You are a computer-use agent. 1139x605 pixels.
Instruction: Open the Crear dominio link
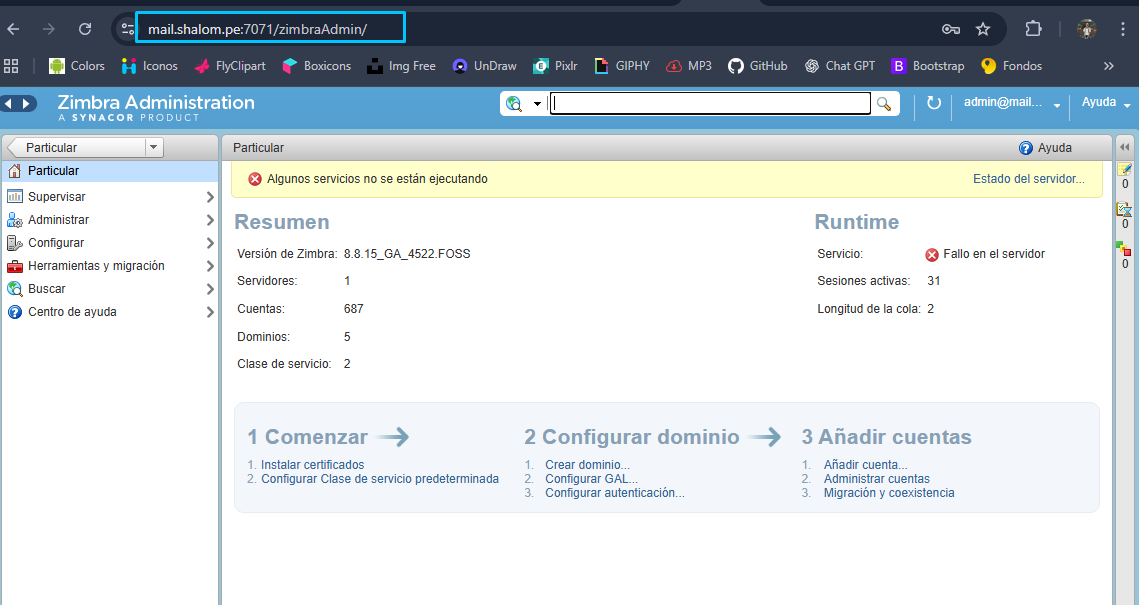pos(587,465)
